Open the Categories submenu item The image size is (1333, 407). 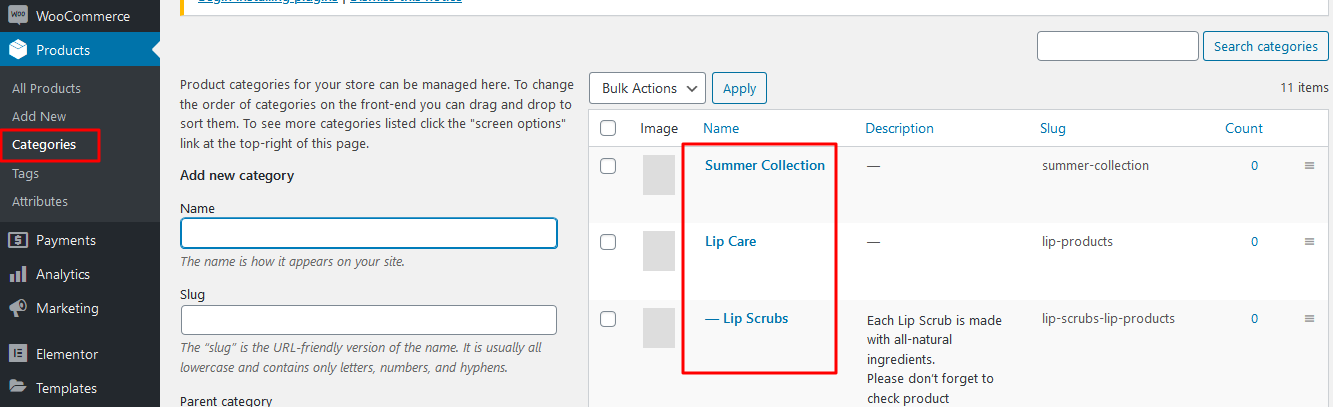[x=44, y=144]
